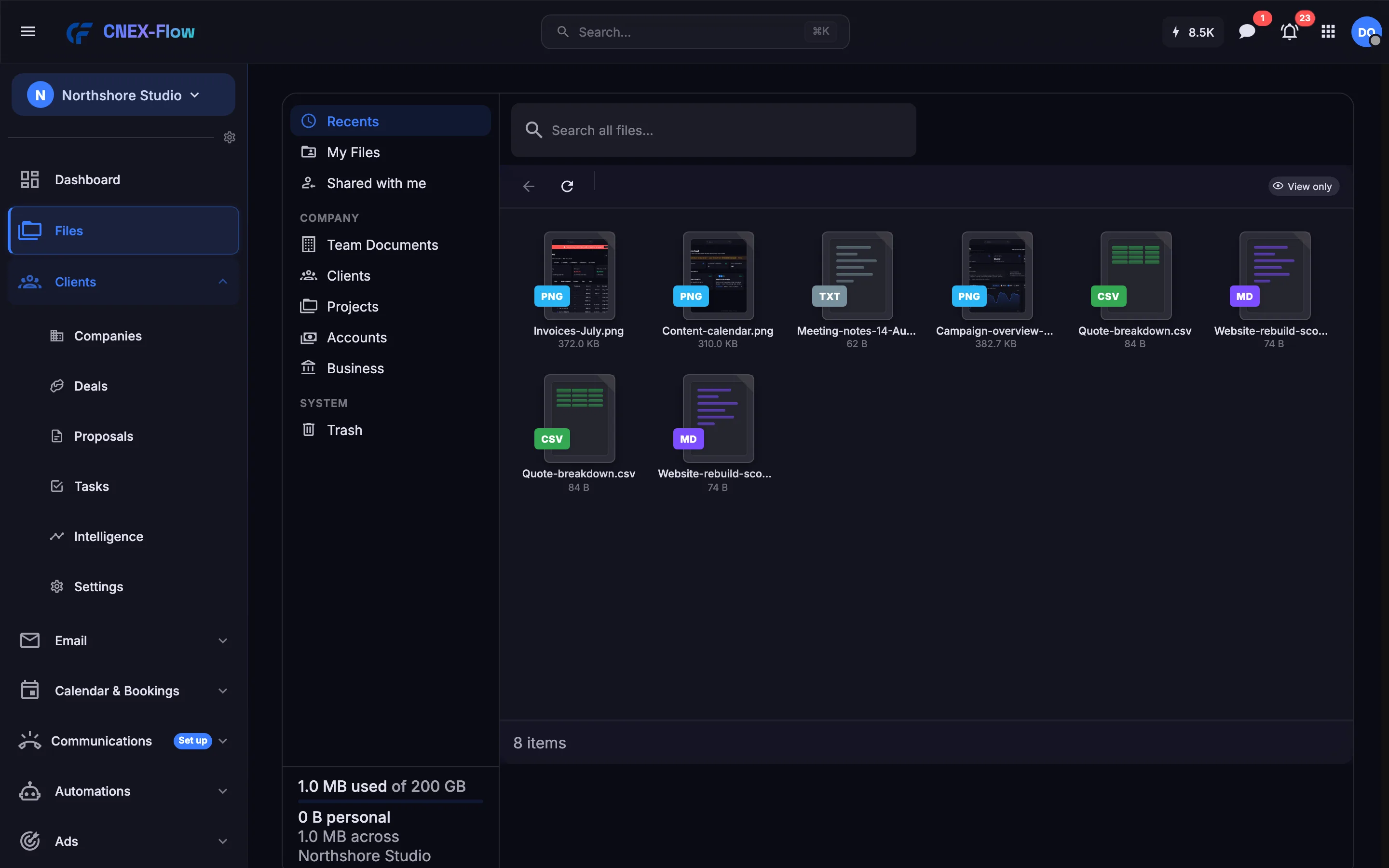Viewport: 1389px width, 868px height.
Task: Click the 382.7 KB size text
Action: (996, 344)
